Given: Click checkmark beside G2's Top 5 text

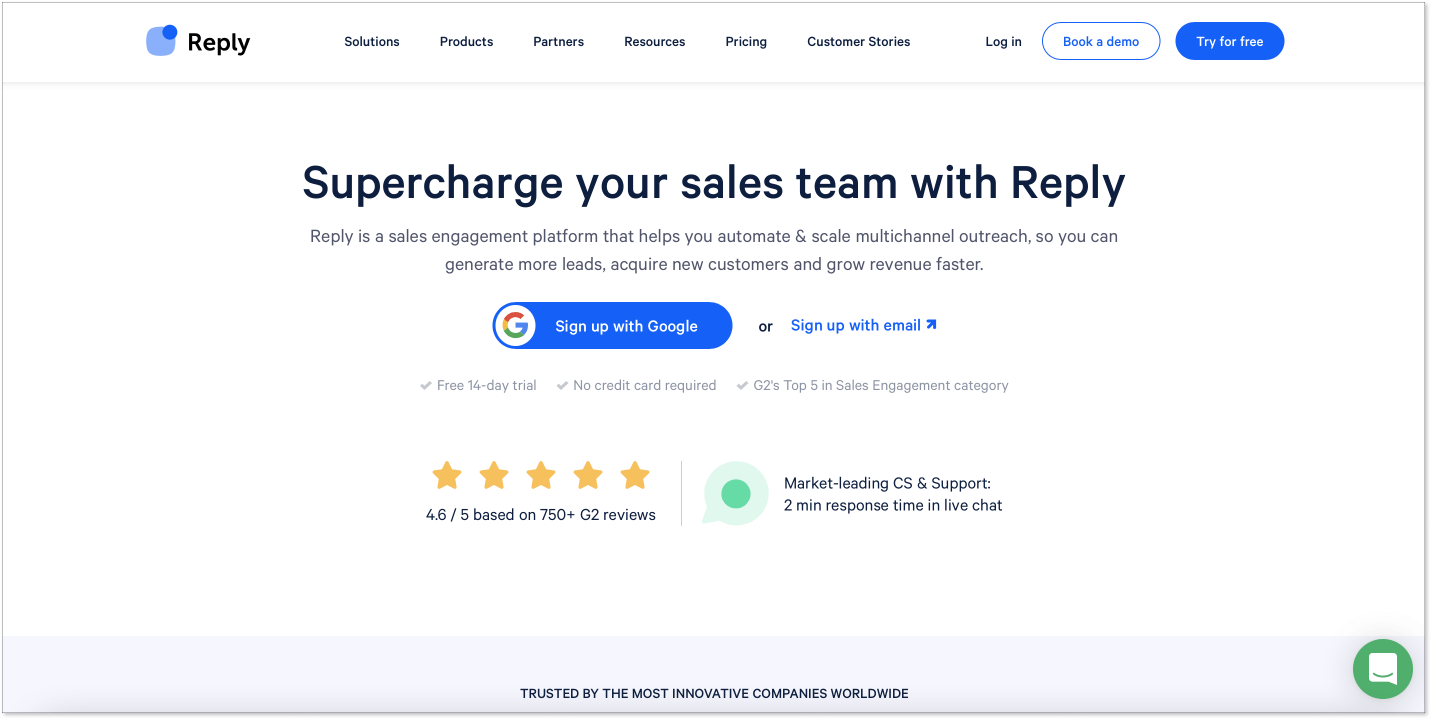Looking at the screenshot, I should [x=742, y=385].
